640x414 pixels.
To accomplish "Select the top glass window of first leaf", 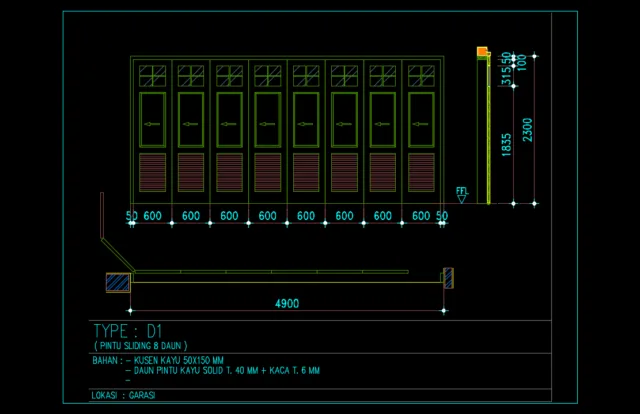I will pyautogui.click(x=152, y=76).
